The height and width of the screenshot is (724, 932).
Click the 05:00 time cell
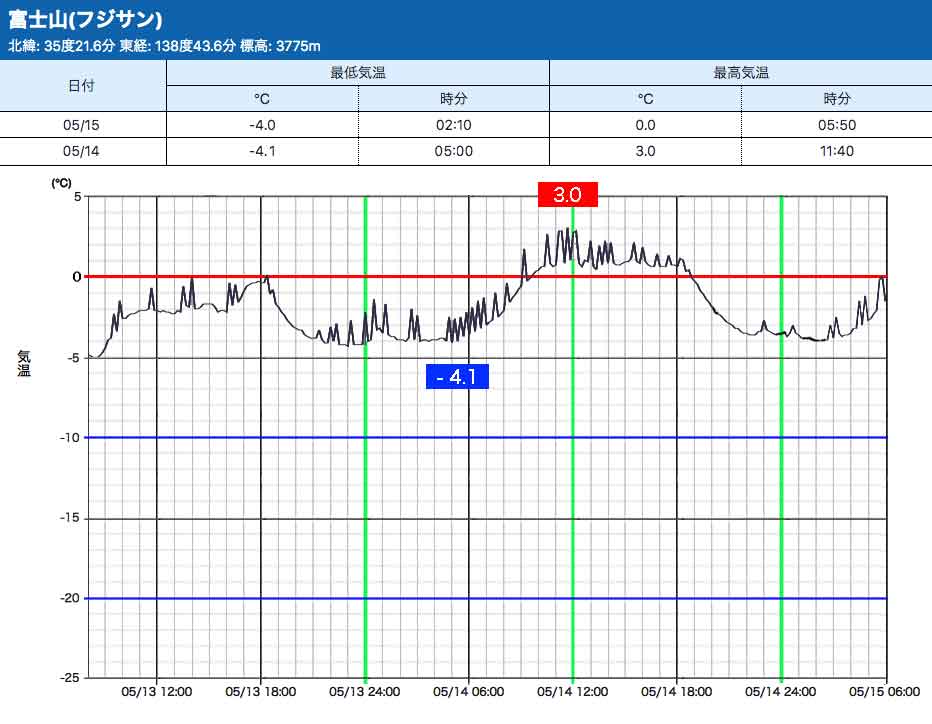pyautogui.click(x=454, y=151)
